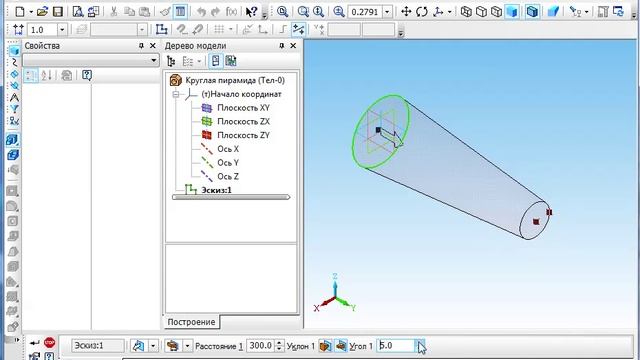Select Круглая пирамида root tree node
640x360 pixels.
point(235,80)
